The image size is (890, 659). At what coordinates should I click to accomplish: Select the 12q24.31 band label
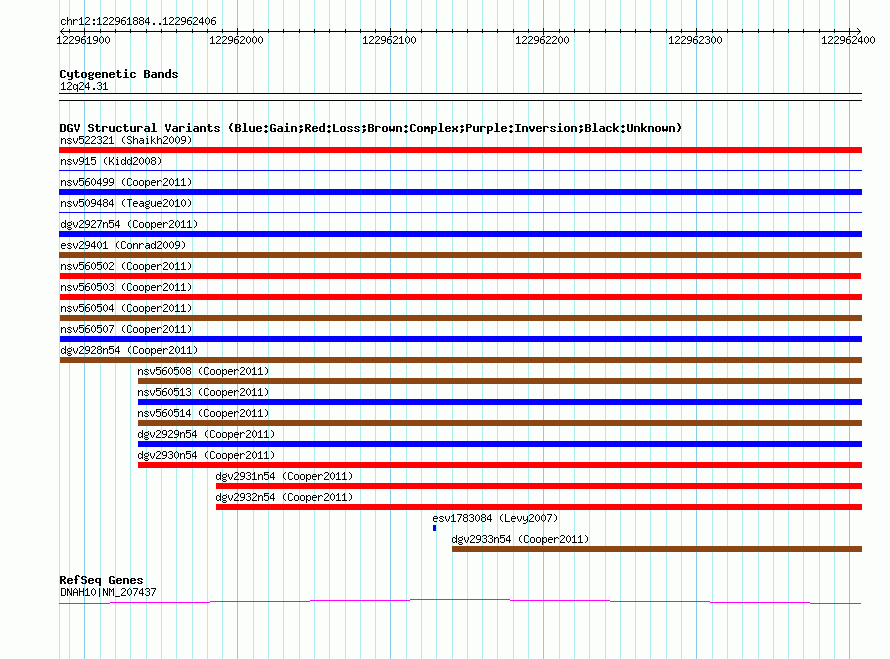pos(84,86)
